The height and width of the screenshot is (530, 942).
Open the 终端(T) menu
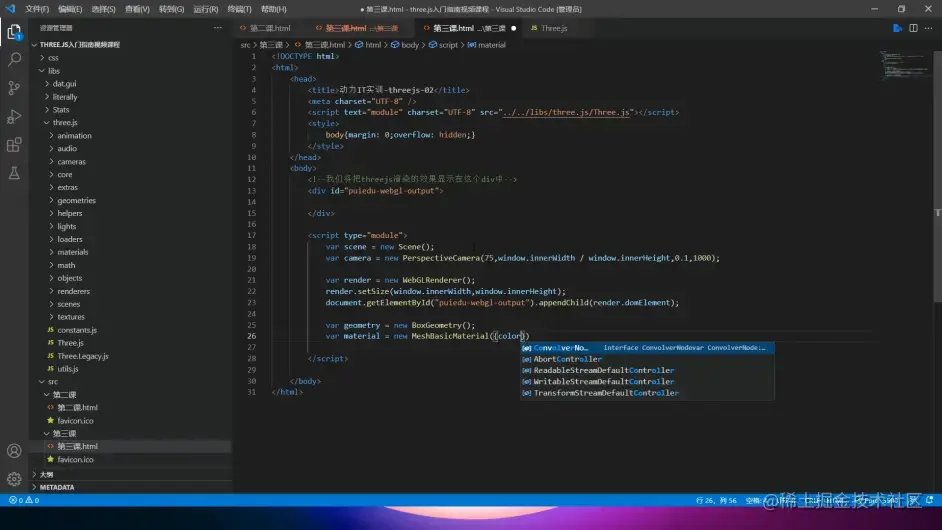tap(239, 9)
